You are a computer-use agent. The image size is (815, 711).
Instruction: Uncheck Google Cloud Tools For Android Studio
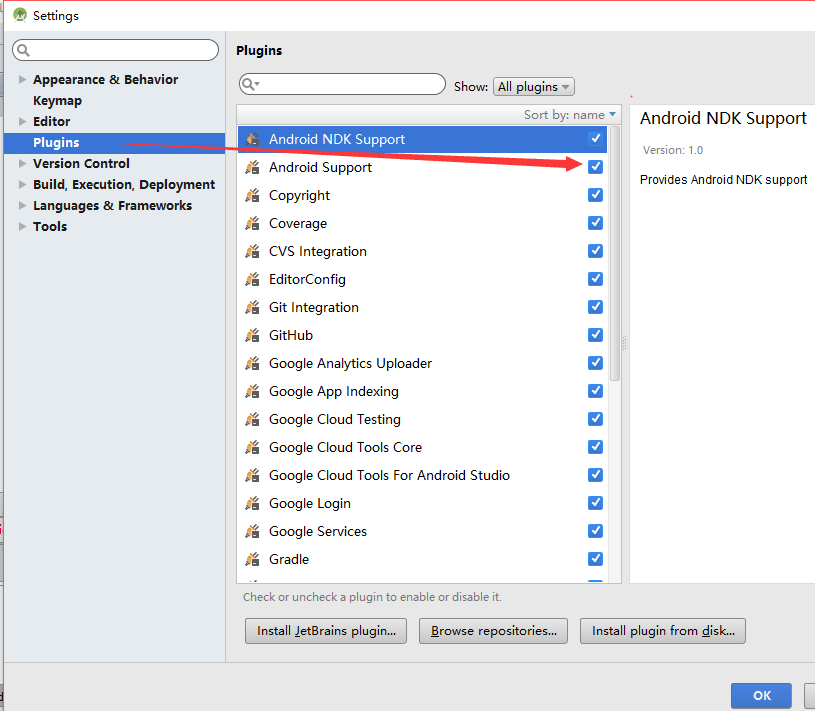pos(595,475)
